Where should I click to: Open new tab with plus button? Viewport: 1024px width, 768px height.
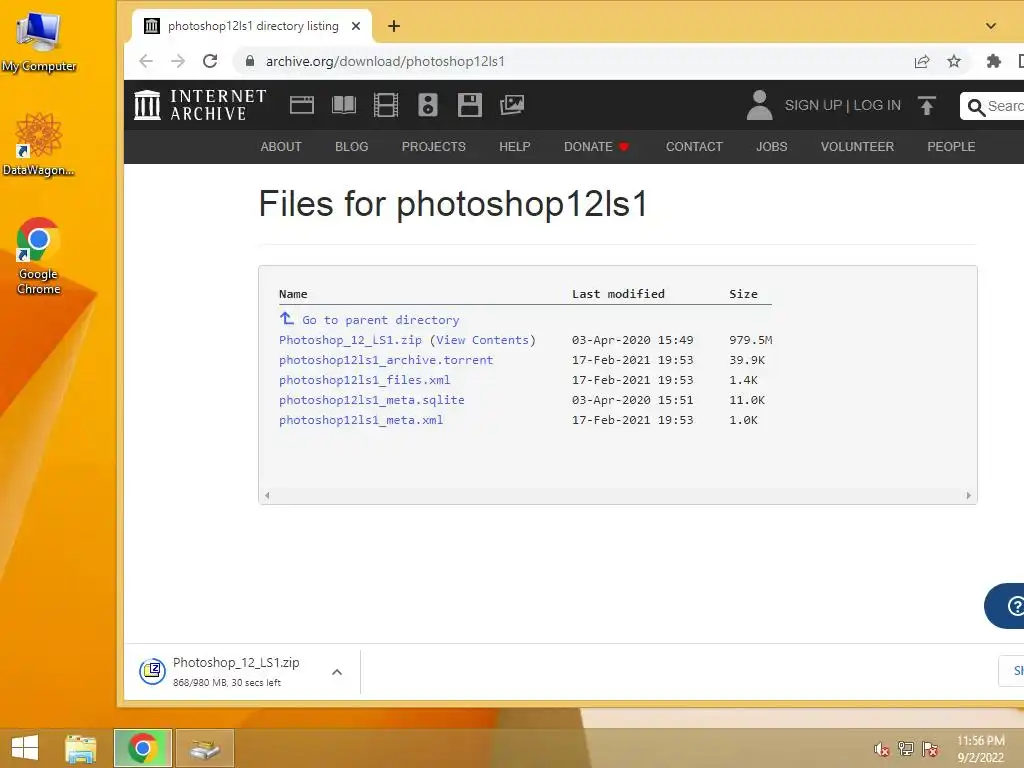pyautogui.click(x=393, y=26)
